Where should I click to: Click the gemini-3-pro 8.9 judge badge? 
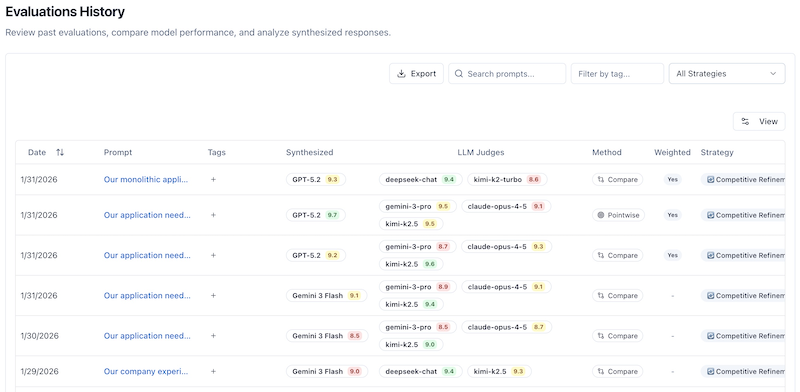[x=418, y=287]
